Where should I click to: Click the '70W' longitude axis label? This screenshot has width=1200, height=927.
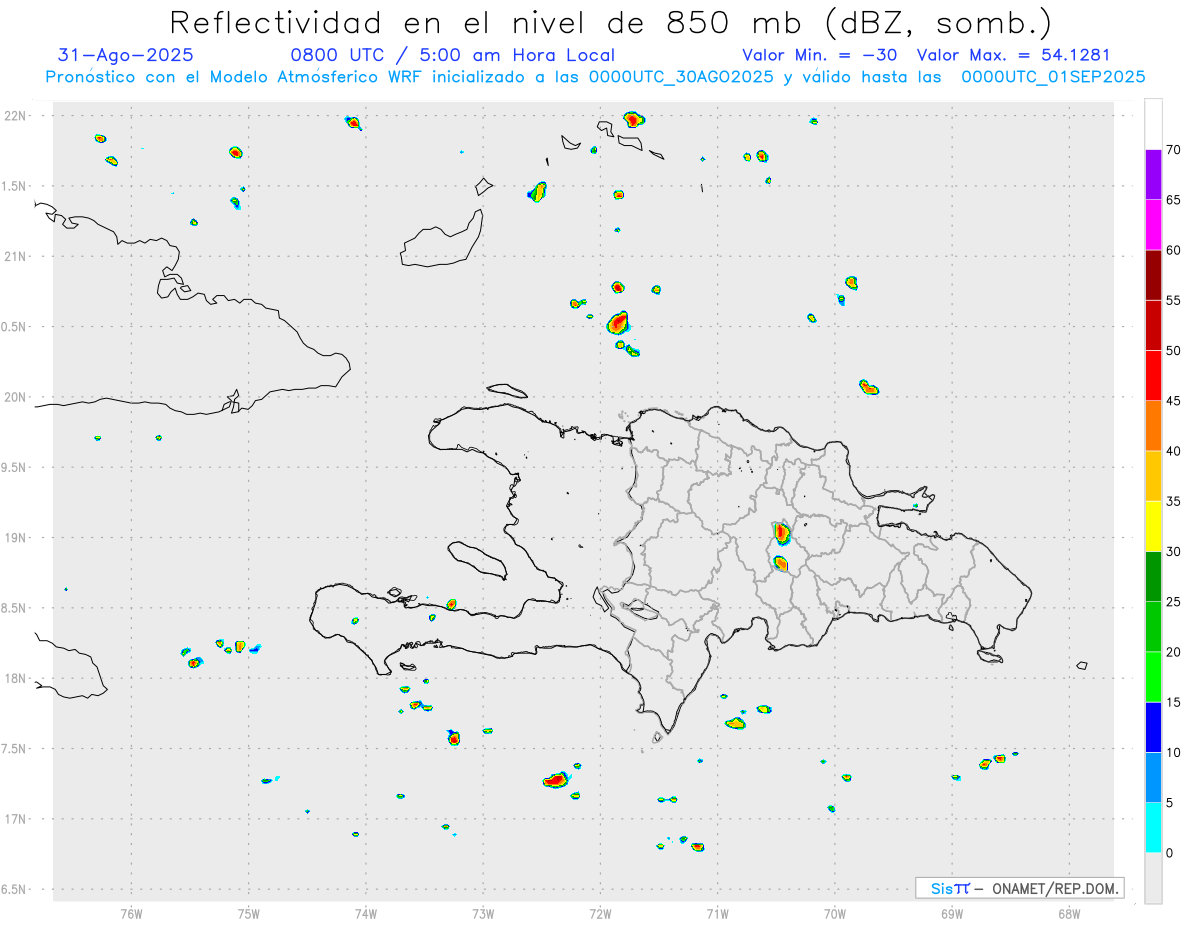[x=835, y=913]
